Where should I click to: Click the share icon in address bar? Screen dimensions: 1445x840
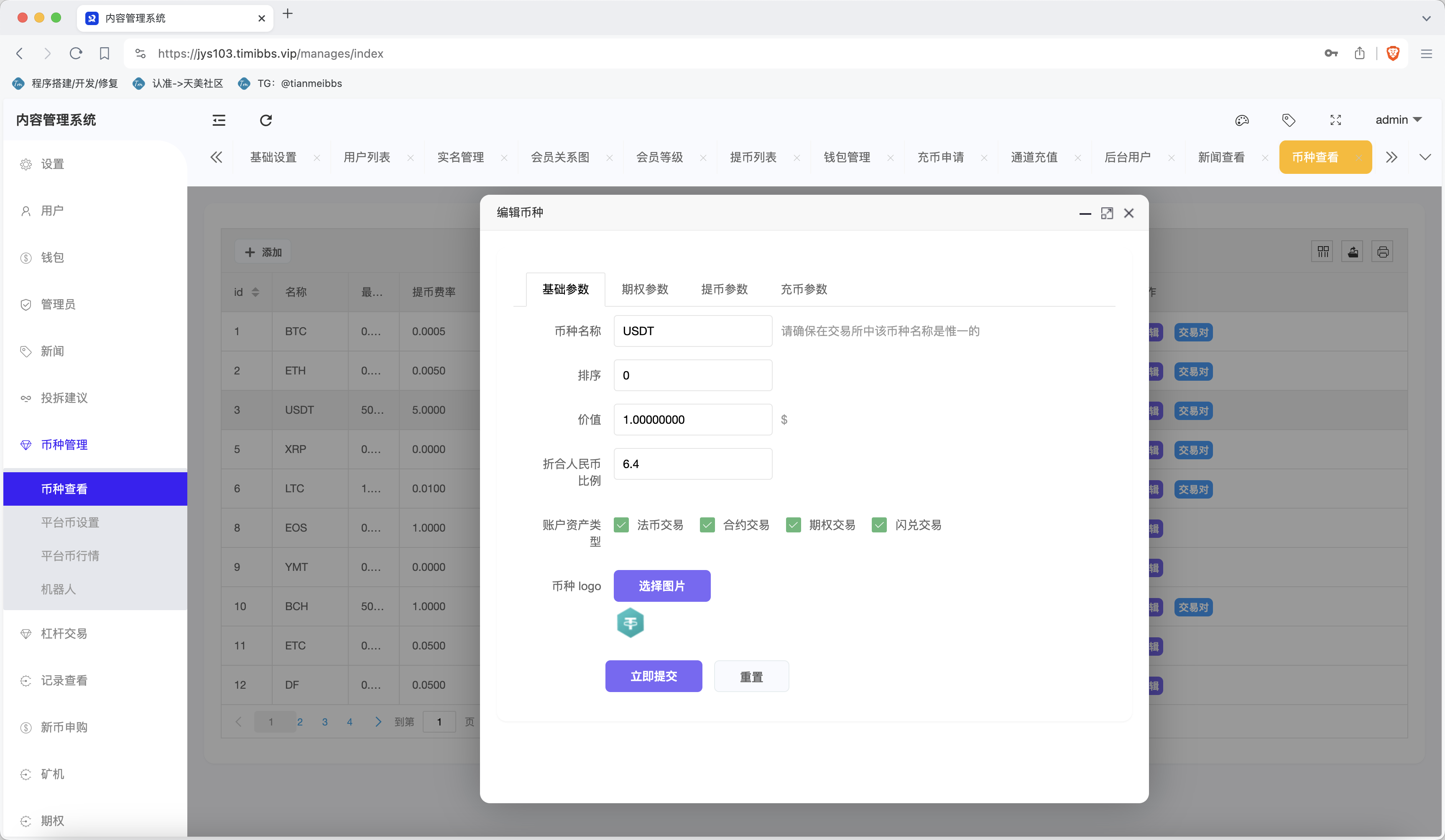pyautogui.click(x=1360, y=53)
